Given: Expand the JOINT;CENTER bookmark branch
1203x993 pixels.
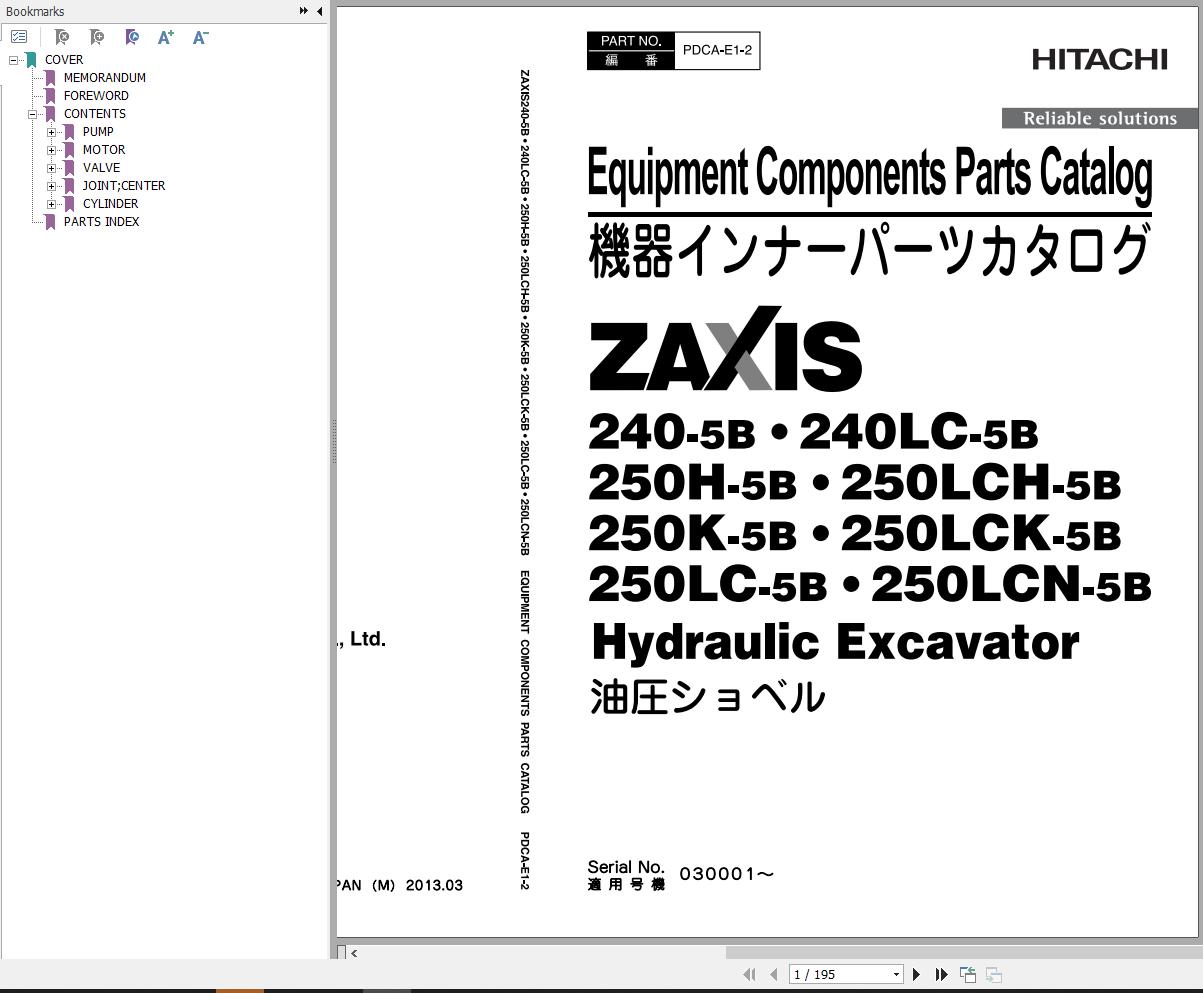Looking at the screenshot, I should (x=52, y=186).
